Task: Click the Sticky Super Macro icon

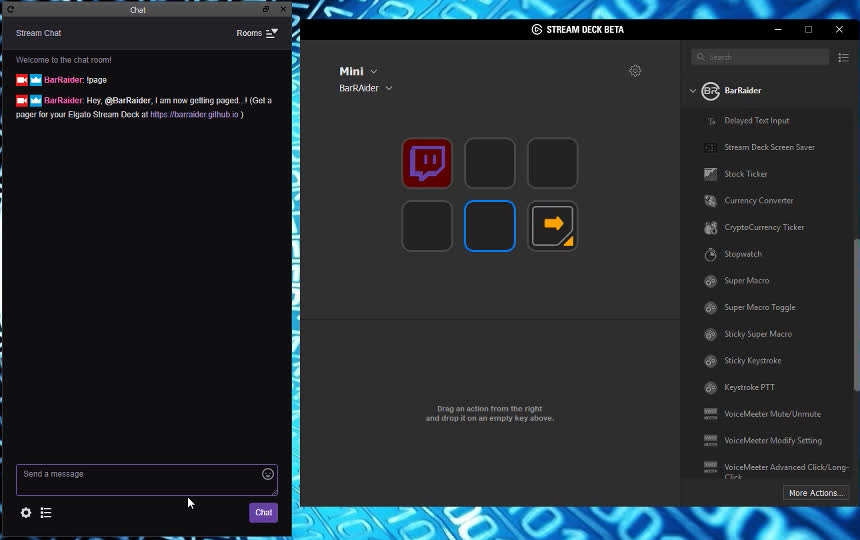Action: (711, 334)
